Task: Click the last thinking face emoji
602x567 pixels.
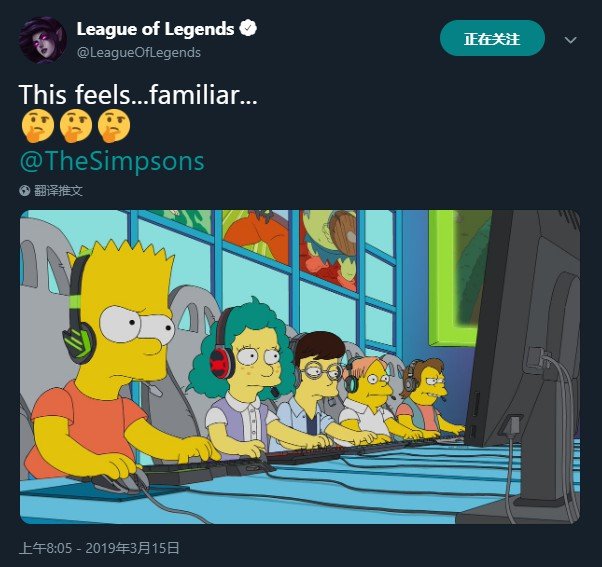Action: pyautogui.click(x=114, y=126)
